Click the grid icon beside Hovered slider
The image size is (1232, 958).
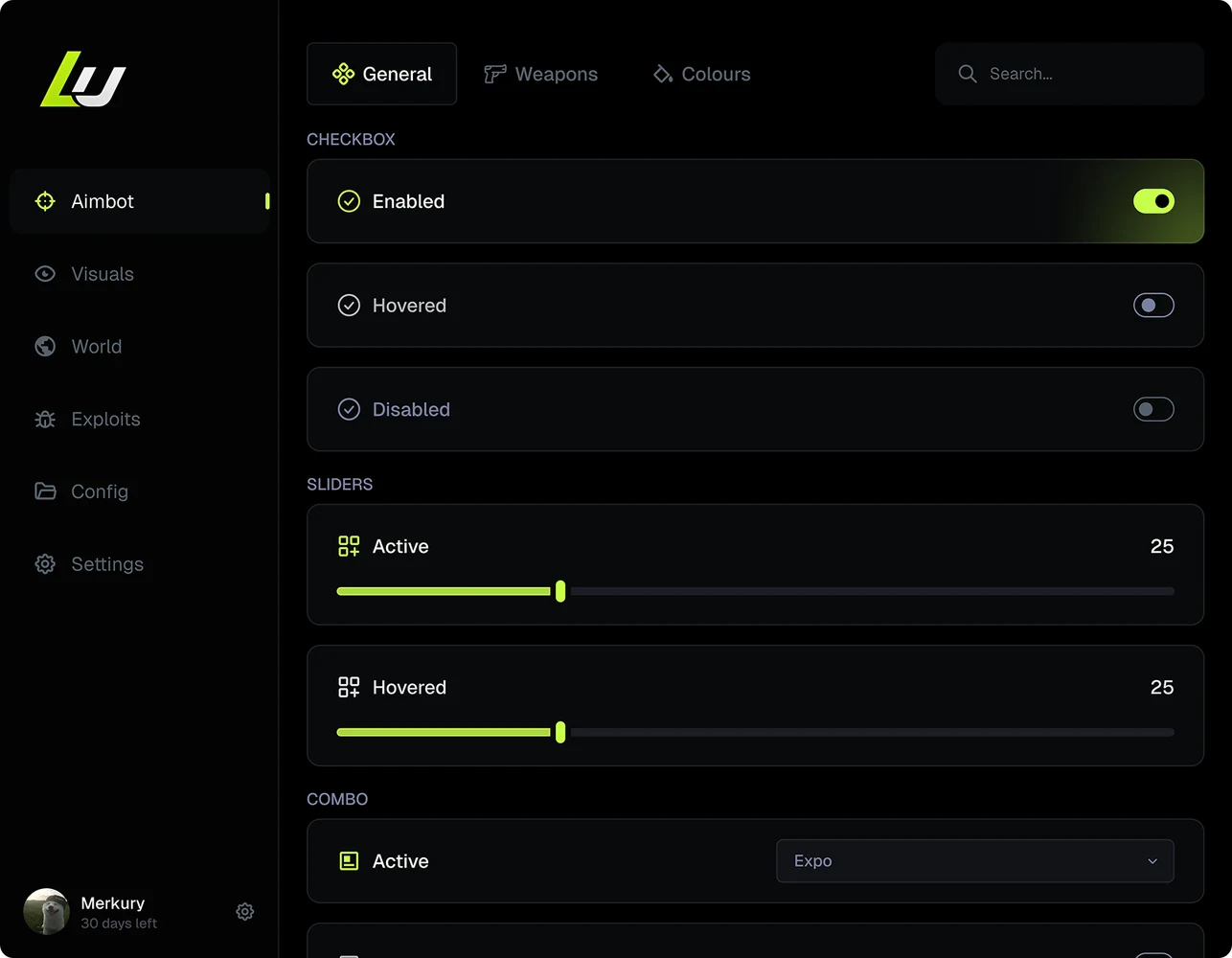[349, 687]
